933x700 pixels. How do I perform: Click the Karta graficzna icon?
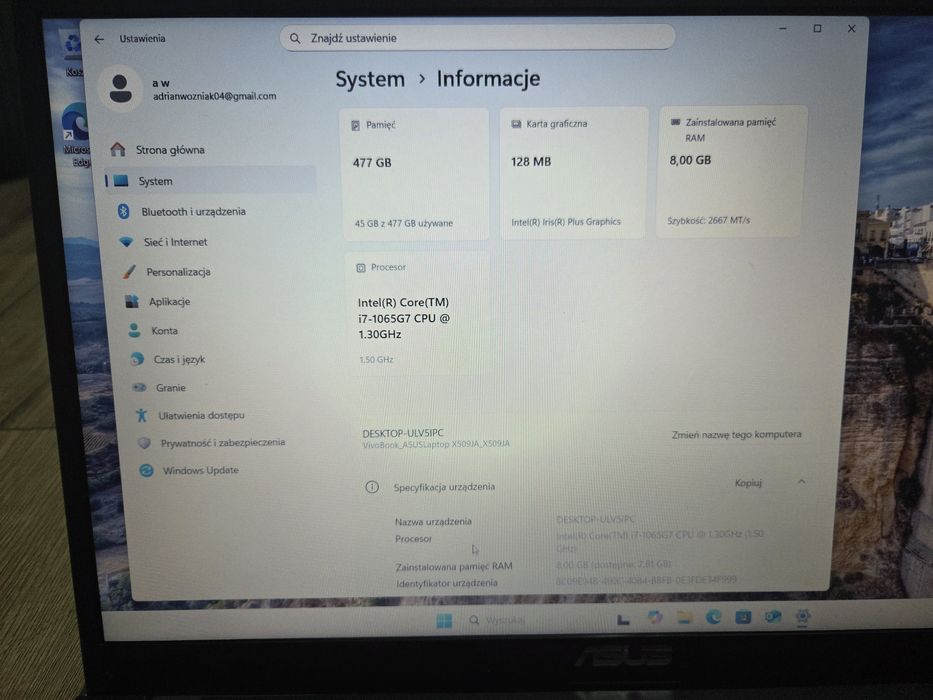coord(516,124)
